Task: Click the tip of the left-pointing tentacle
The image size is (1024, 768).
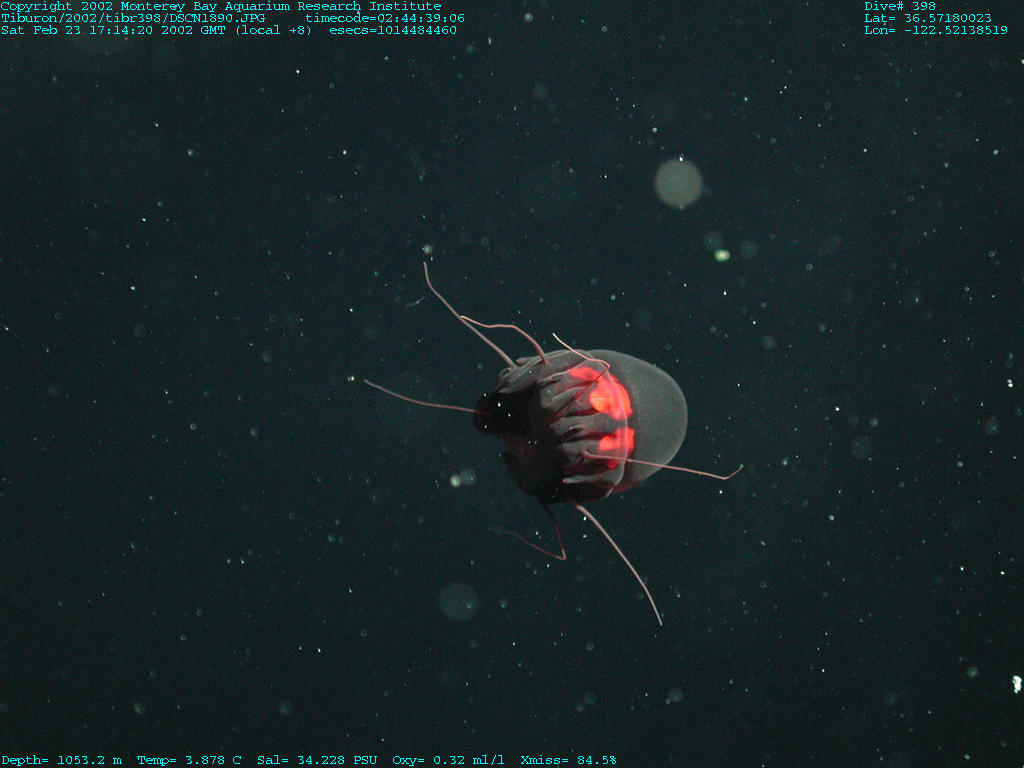Action: (x=366, y=381)
